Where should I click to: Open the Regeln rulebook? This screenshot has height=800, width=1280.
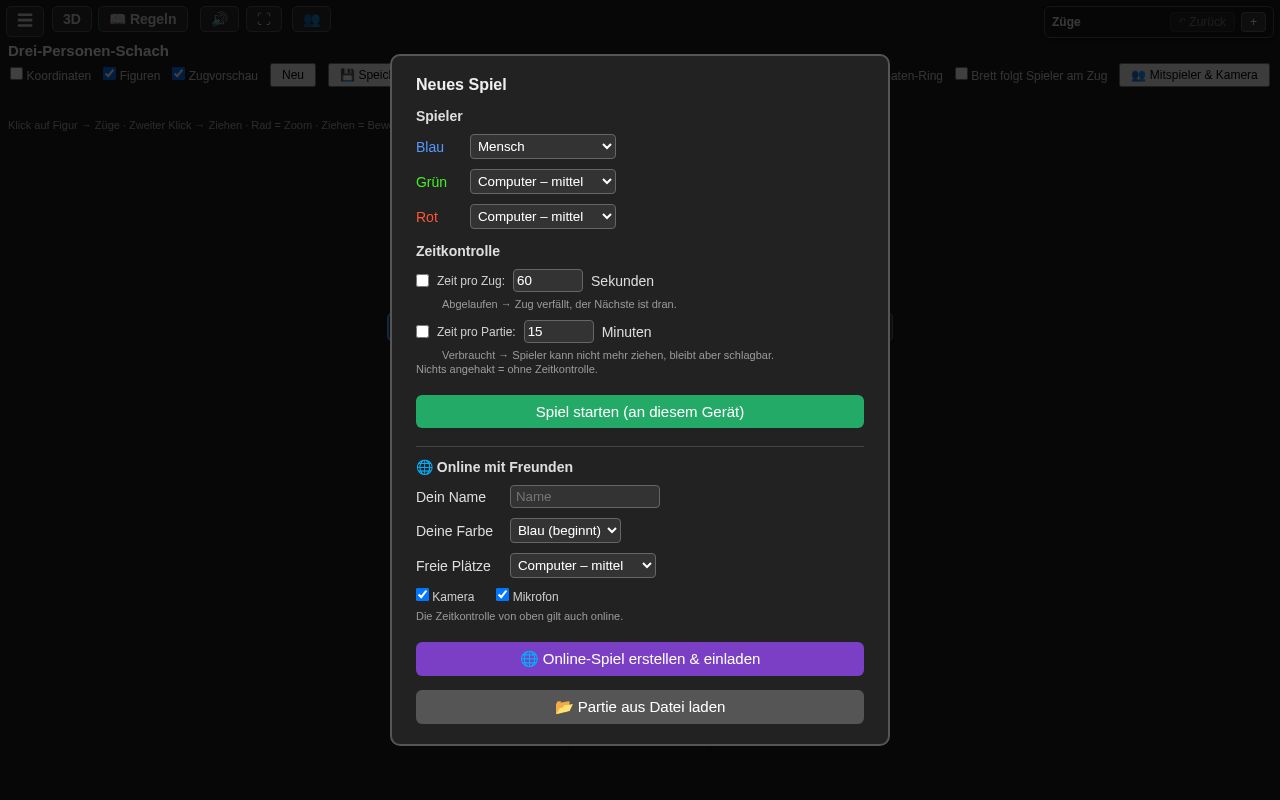143,19
